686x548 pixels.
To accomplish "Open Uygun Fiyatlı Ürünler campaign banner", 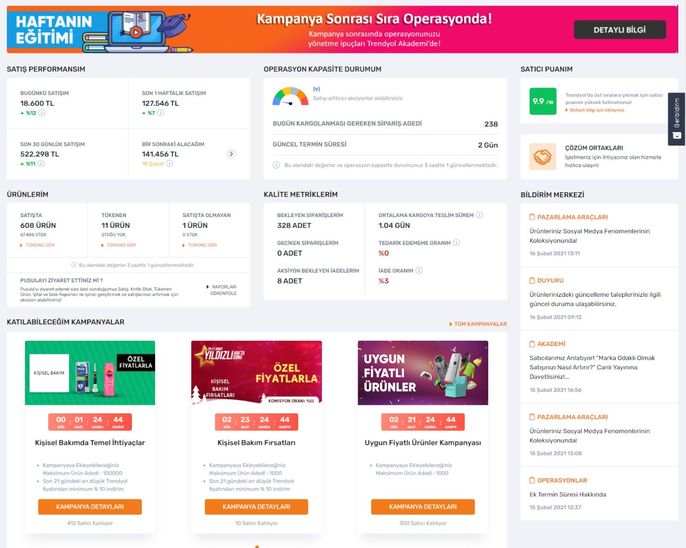I will point(423,373).
